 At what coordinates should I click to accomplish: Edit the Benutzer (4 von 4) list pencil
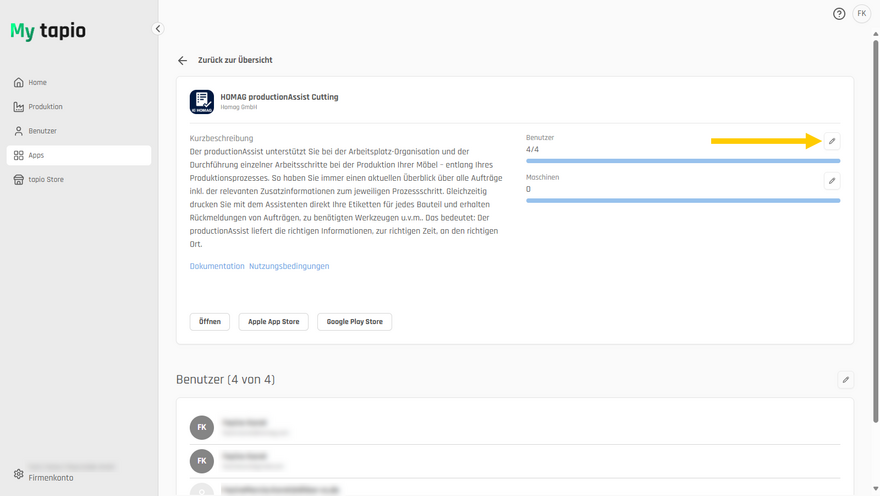tap(846, 380)
